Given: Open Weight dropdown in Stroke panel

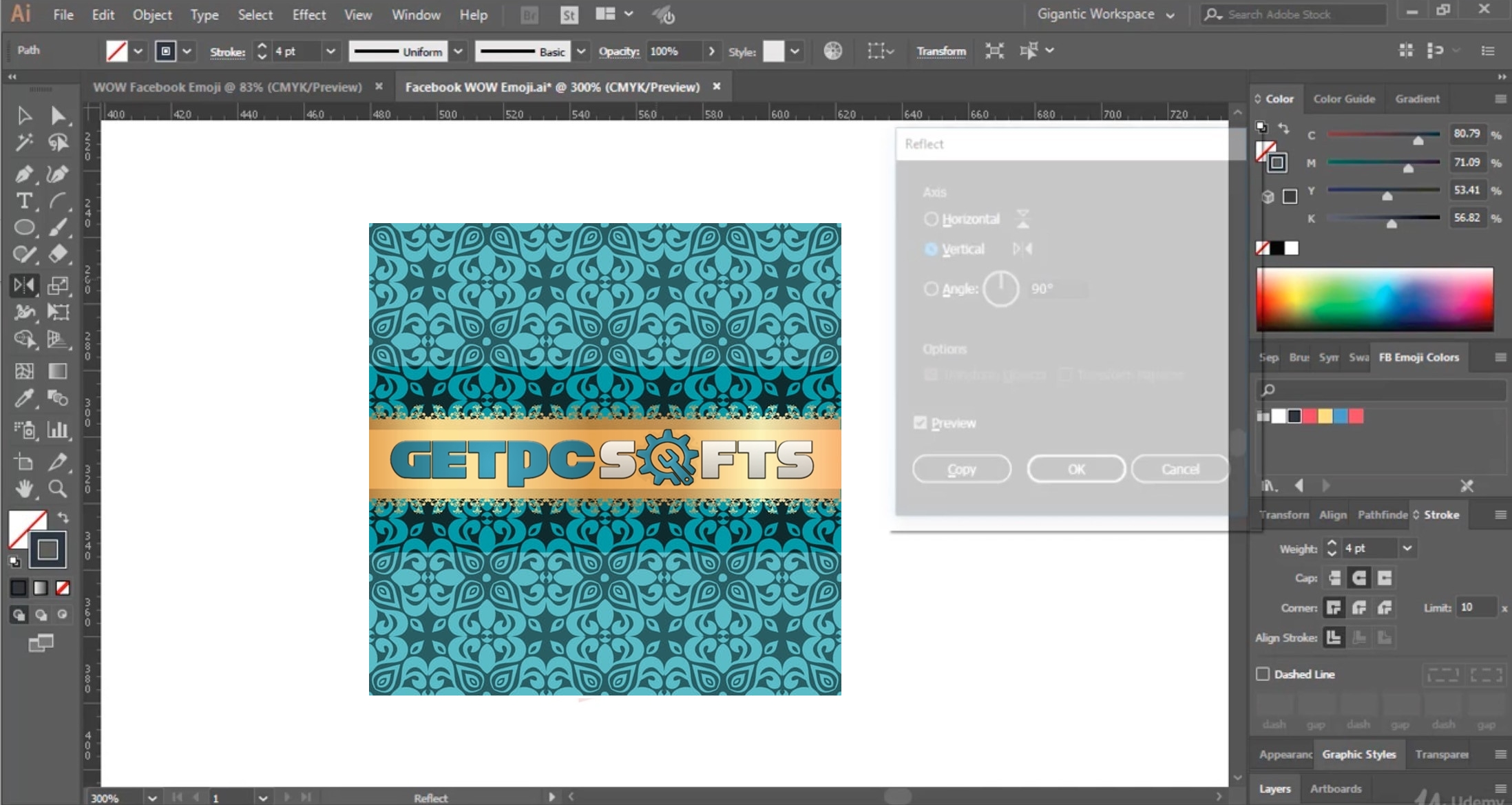Looking at the screenshot, I should click(x=1407, y=548).
